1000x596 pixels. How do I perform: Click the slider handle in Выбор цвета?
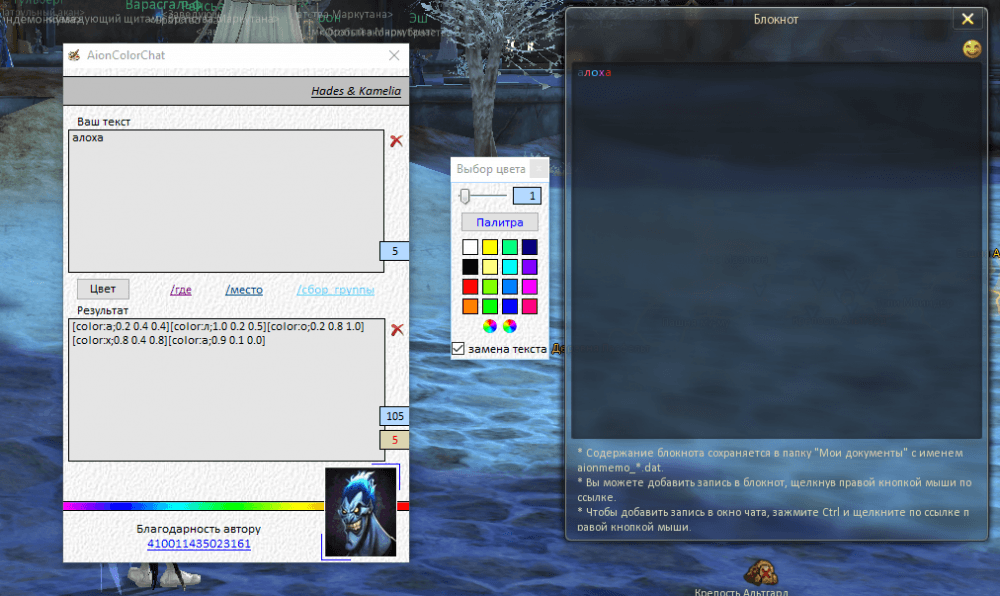pyautogui.click(x=465, y=196)
